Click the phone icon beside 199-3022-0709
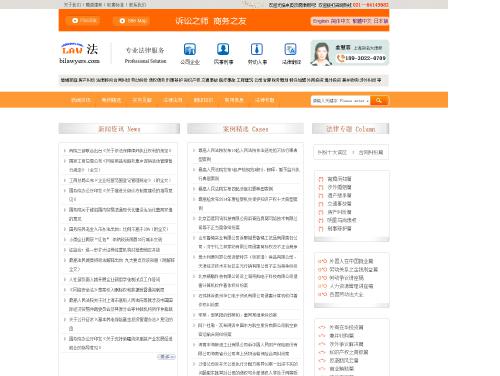 coord(341,58)
